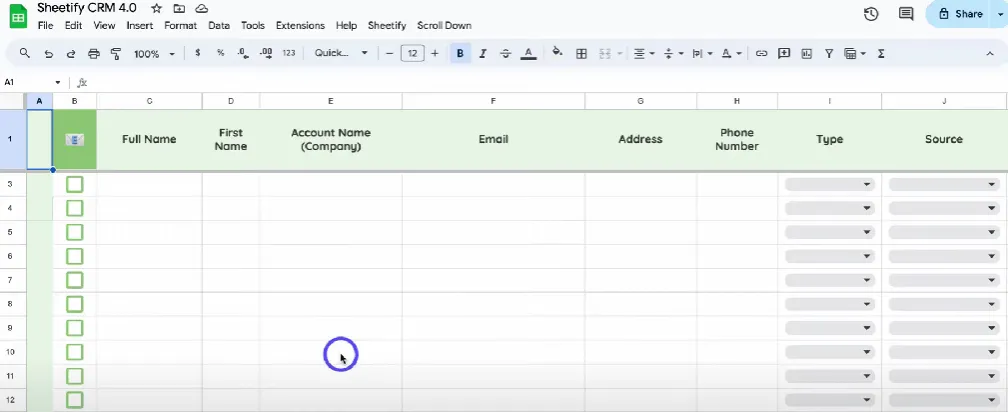Image resolution: width=1008 pixels, height=412 pixels.
Task: Decrease decimal places
Action: (243, 53)
